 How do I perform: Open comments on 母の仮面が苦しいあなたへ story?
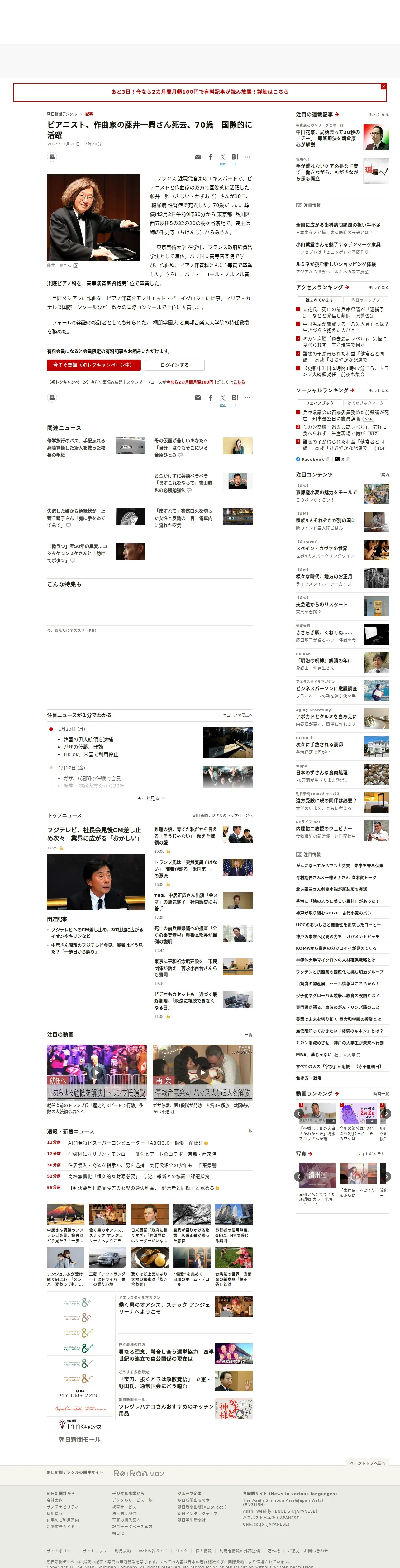tap(180, 455)
